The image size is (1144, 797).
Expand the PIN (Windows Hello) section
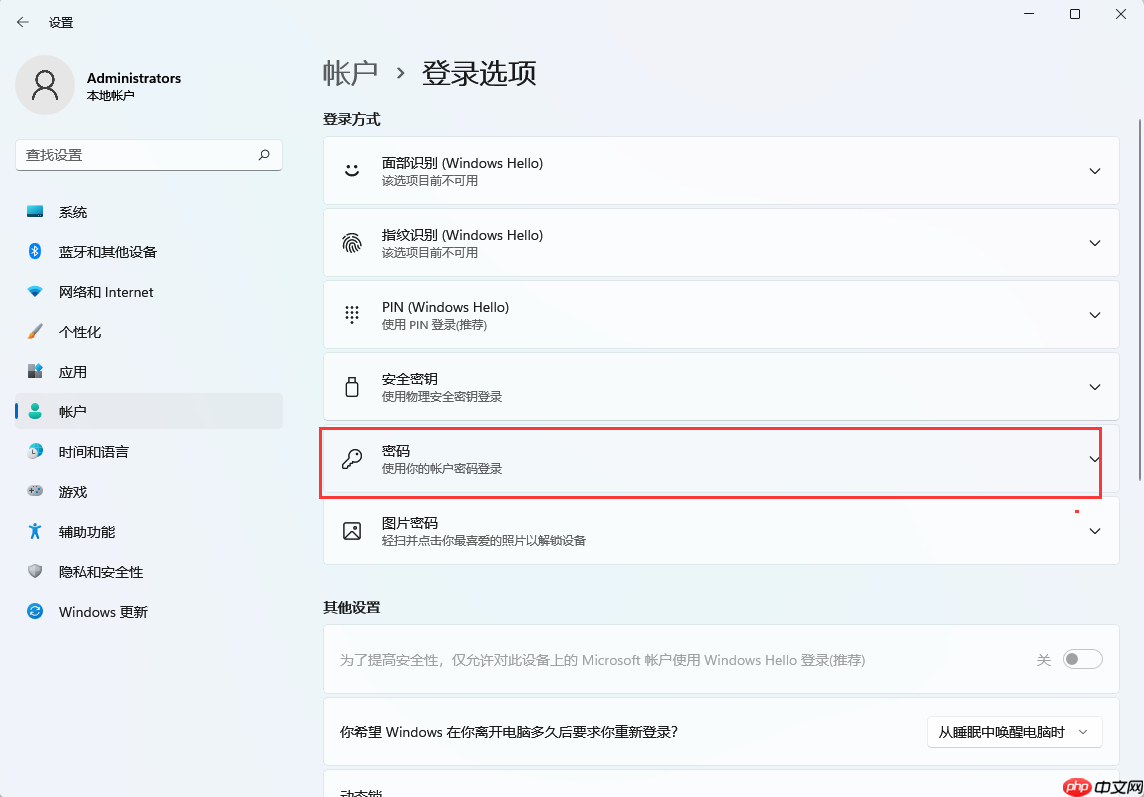point(1094,314)
